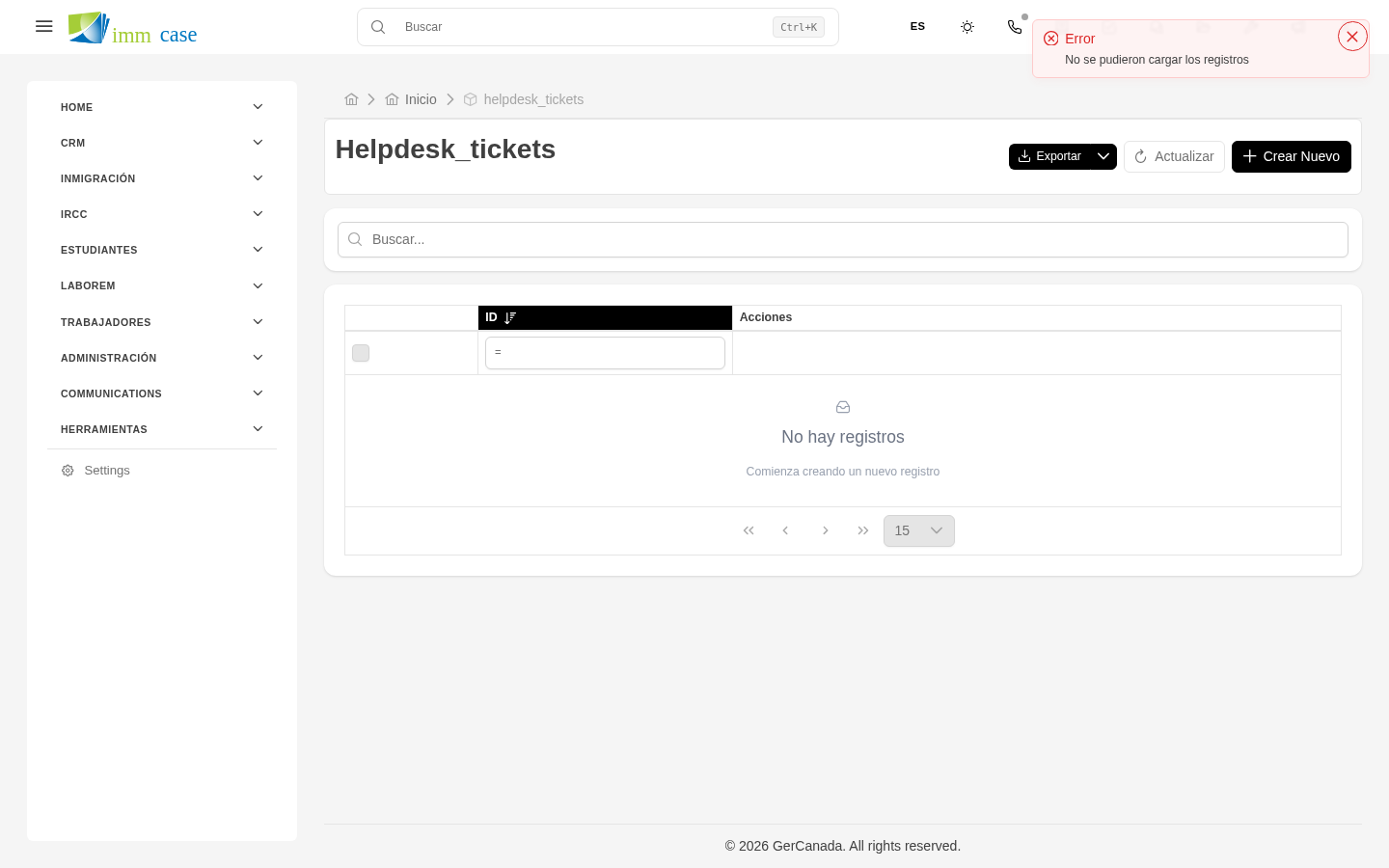
Task: Expand the INMIGRACIÓN sidebar menu
Action: (162, 178)
